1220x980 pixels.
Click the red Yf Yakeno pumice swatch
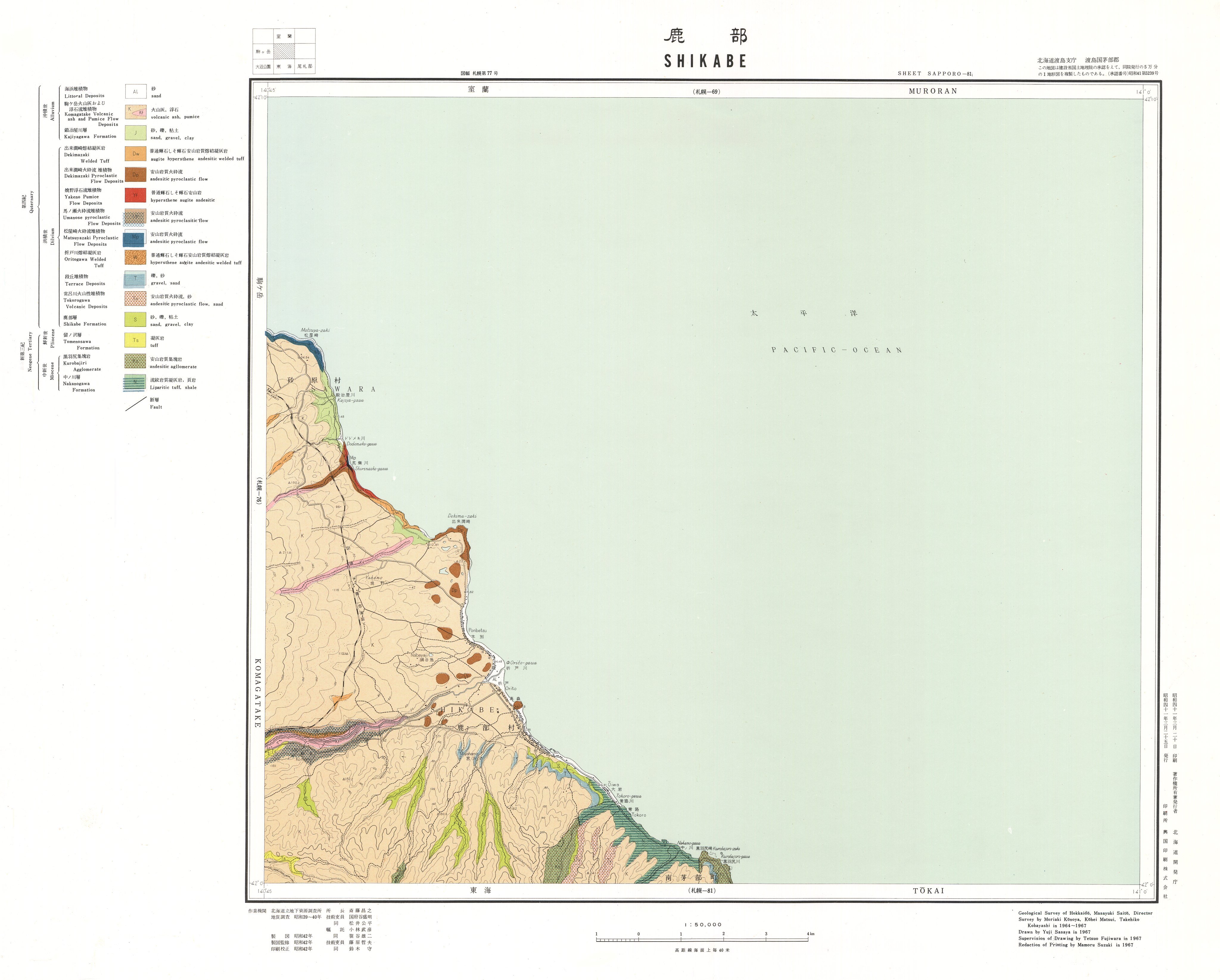[x=135, y=196]
